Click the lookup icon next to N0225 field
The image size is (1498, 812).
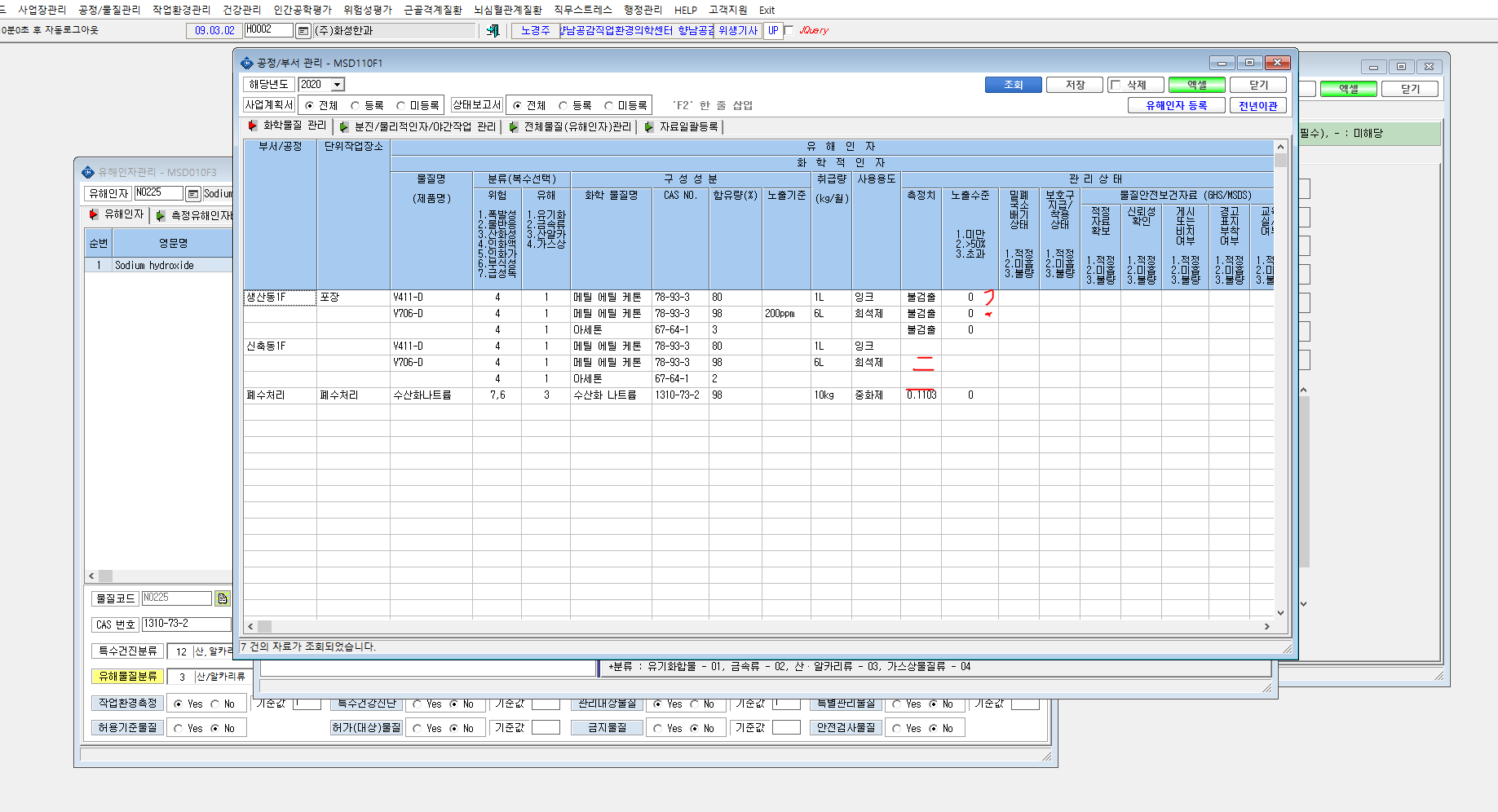coord(193,193)
